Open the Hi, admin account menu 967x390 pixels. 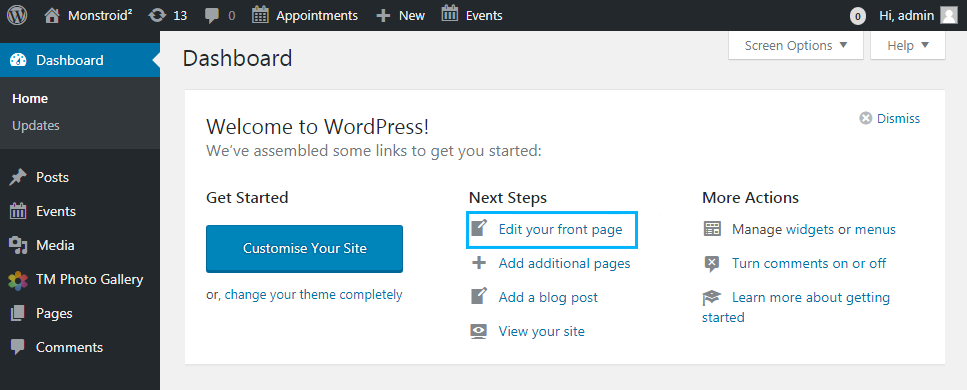tap(907, 15)
